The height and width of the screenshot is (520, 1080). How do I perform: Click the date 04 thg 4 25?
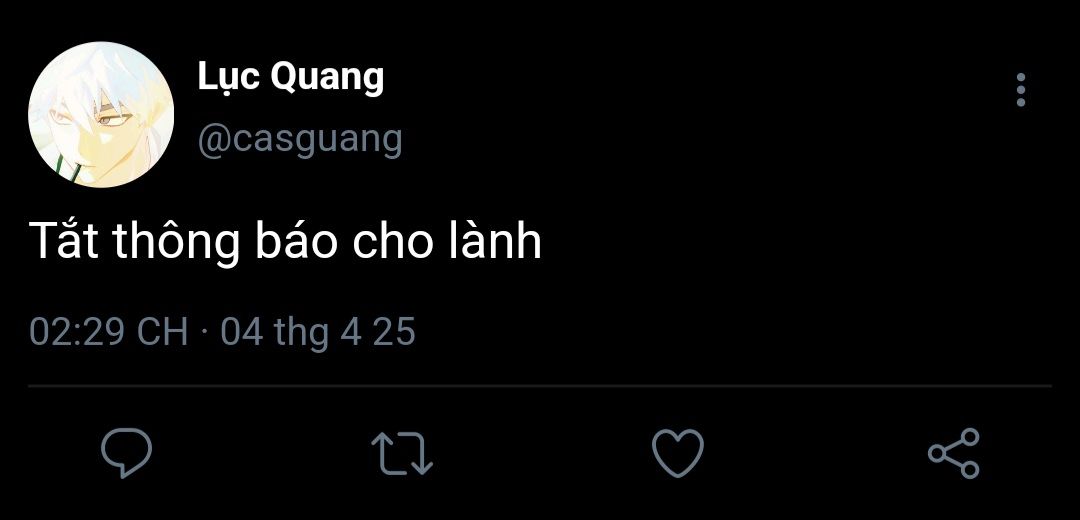point(318,332)
